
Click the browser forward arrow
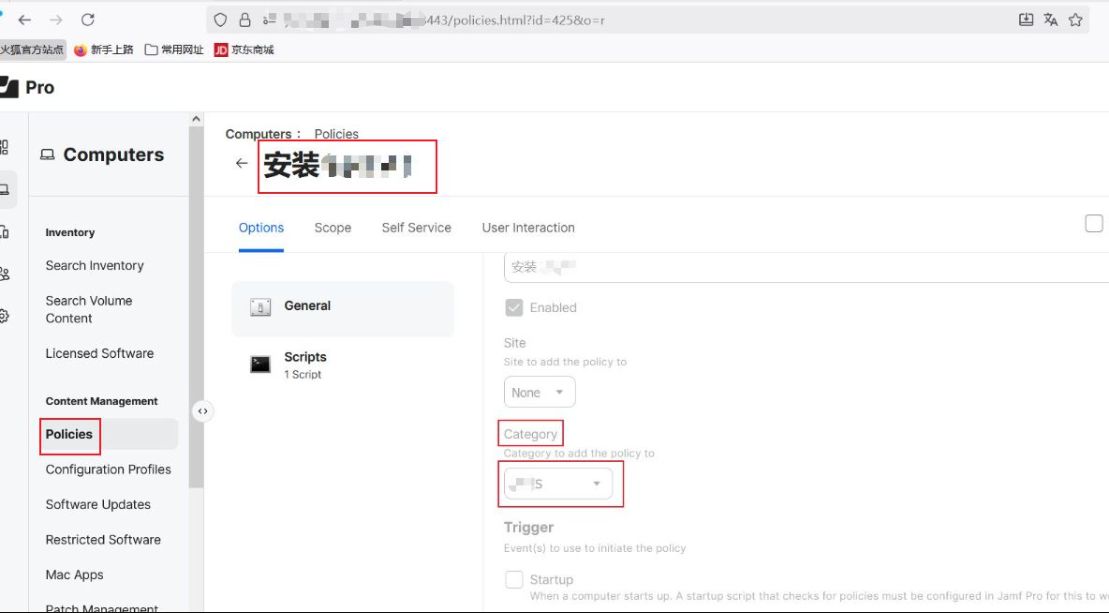coord(56,20)
